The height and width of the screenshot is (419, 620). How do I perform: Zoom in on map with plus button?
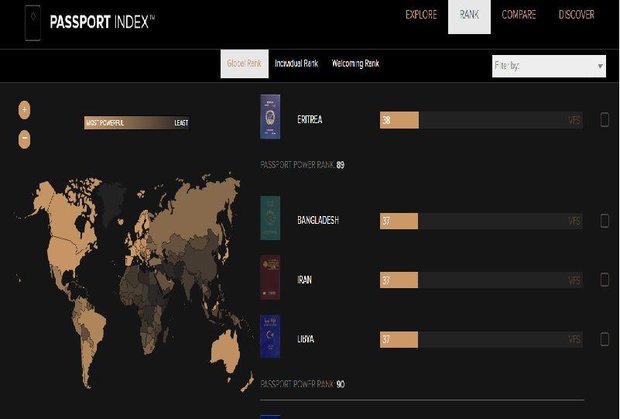(24, 109)
